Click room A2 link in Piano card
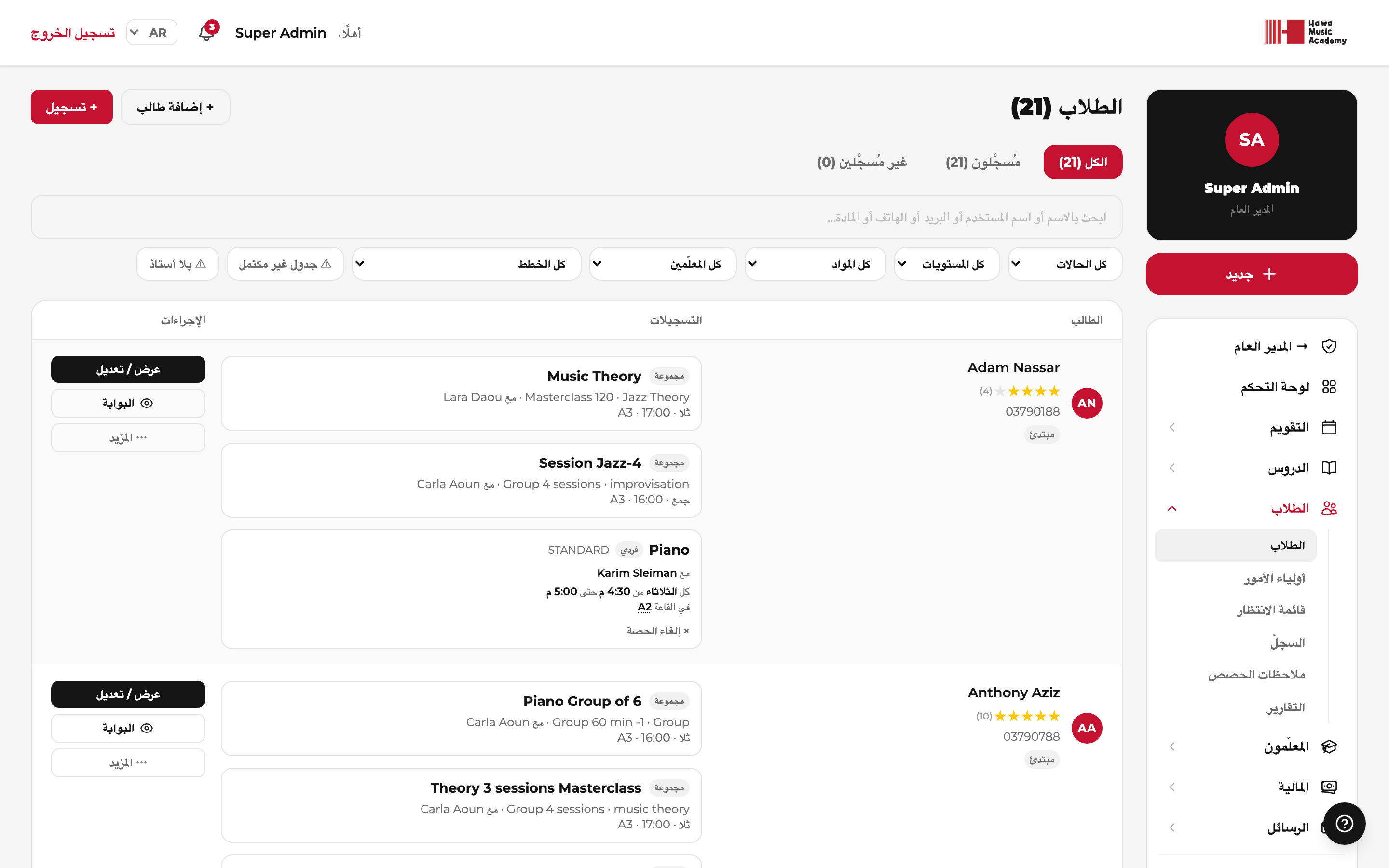Image resolution: width=1389 pixels, height=868 pixels. coord(644,607)
